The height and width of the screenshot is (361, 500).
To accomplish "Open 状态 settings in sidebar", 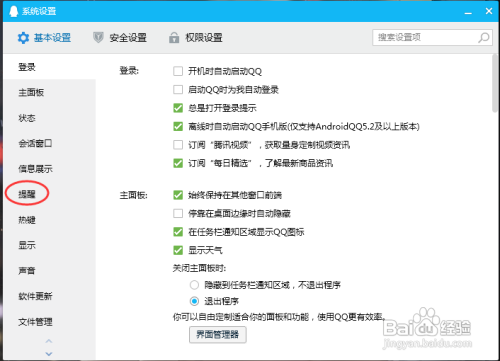I will tap(49, 118).
